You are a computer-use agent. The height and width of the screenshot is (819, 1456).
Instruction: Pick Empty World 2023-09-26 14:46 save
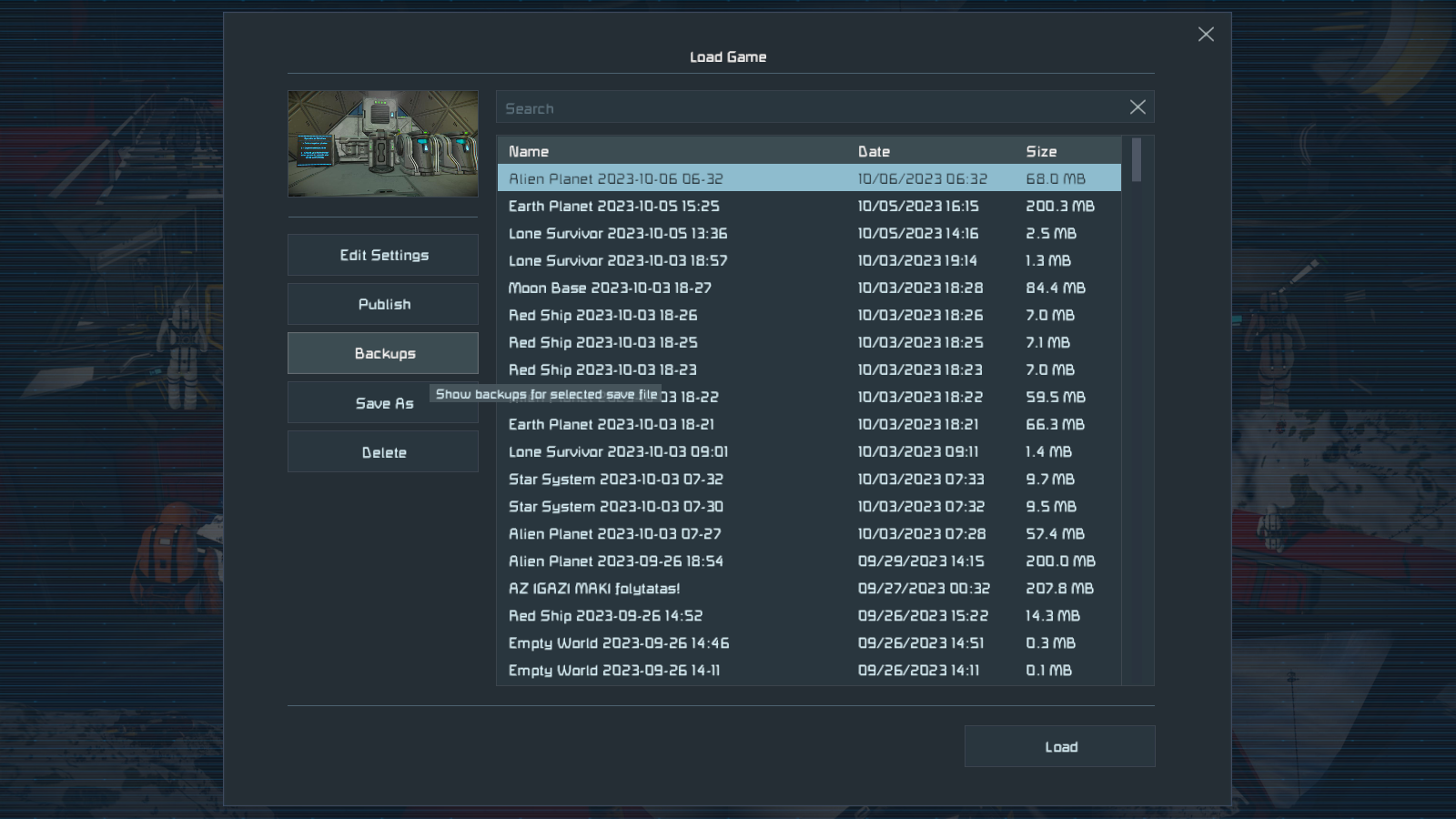619,643
